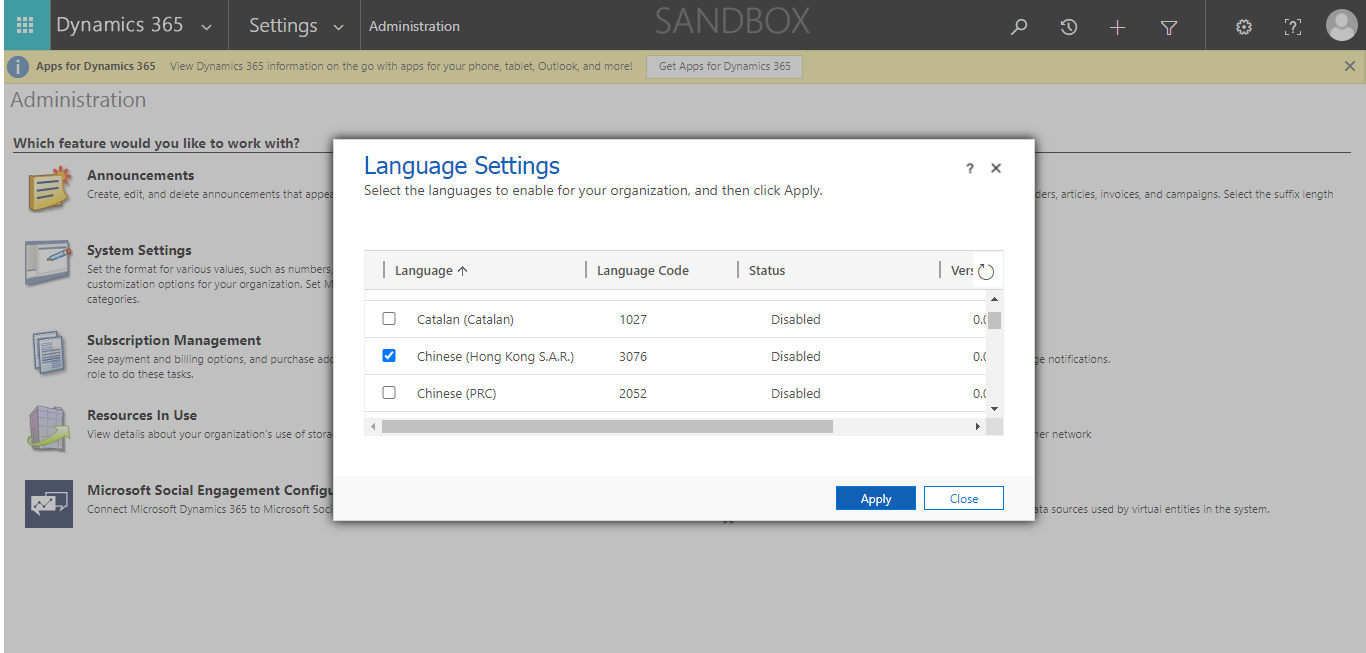The image size is (1366, 653).
Task: Click the Announcements icon
Action: [x=49, y=190]
